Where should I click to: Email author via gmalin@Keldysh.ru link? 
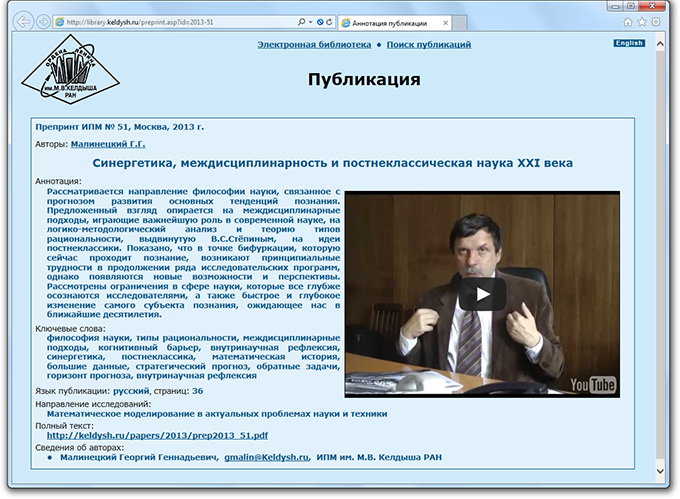pyautogui.click(x=266, y=457)
